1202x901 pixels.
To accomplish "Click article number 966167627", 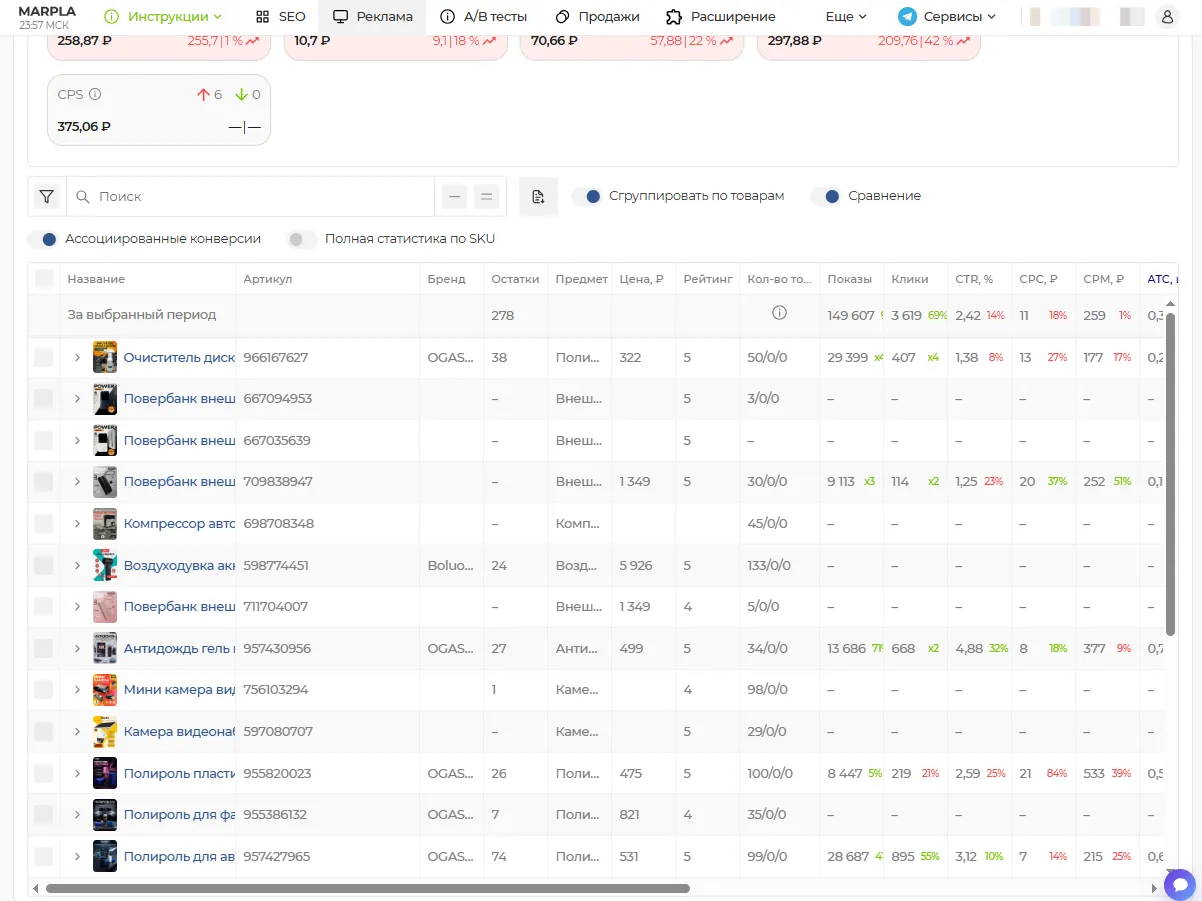I will coord(276,357).
